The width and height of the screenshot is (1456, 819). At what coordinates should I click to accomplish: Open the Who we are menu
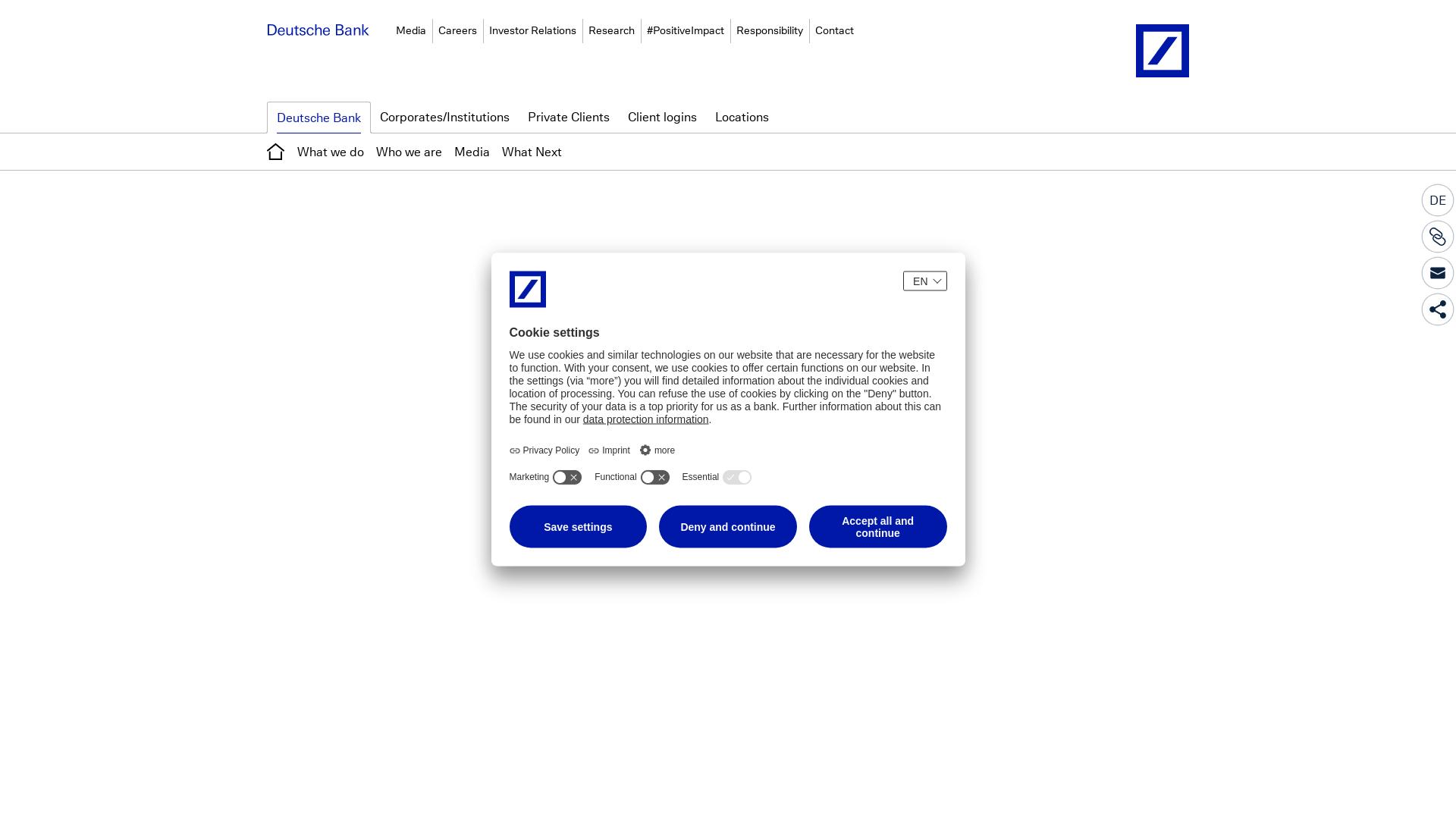[x=409, y=152]
